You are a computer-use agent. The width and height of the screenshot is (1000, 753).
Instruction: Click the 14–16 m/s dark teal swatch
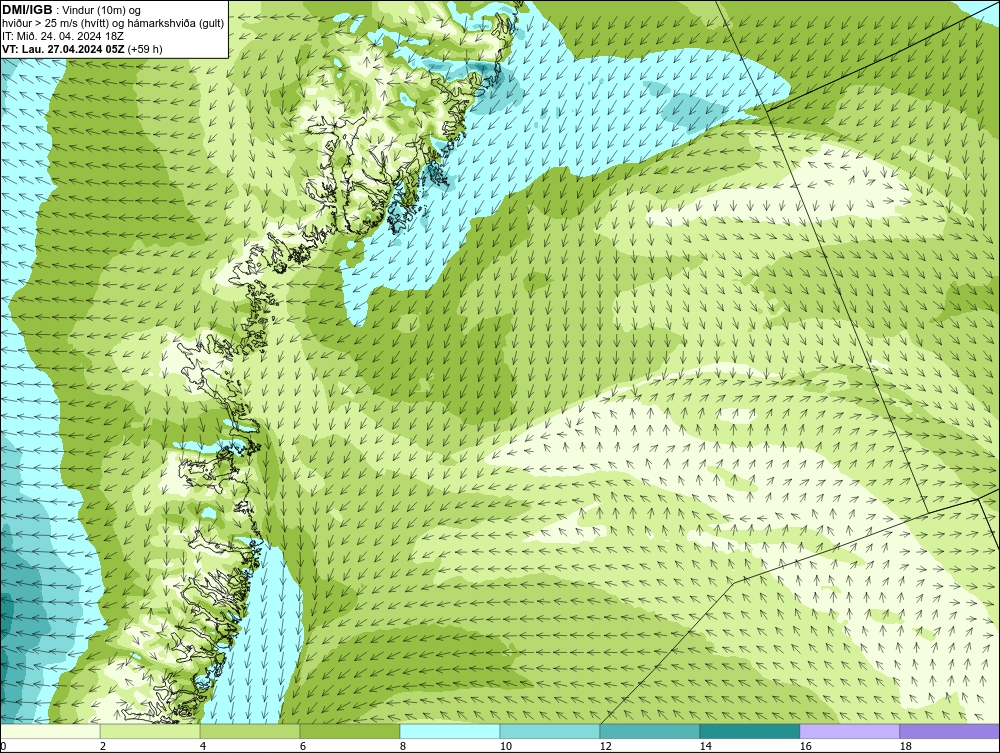(749, 731)
